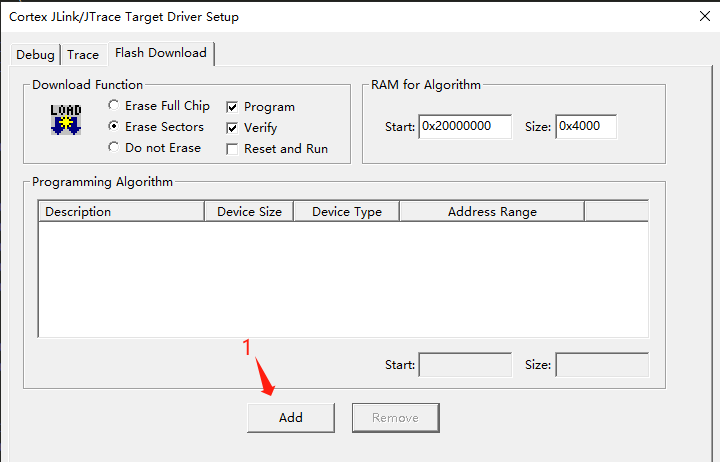The height and width of the screenshot is (462, 720).
Task: Select Erase Sectors radio button
Action: [x=114, y=127]
